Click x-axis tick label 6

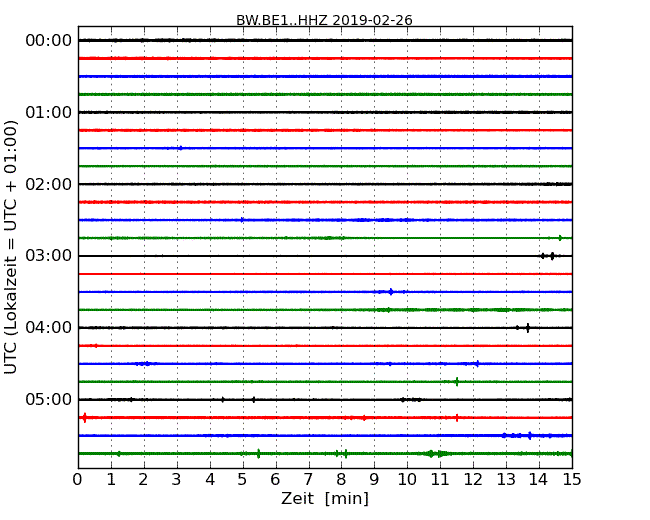coord(275,480)
